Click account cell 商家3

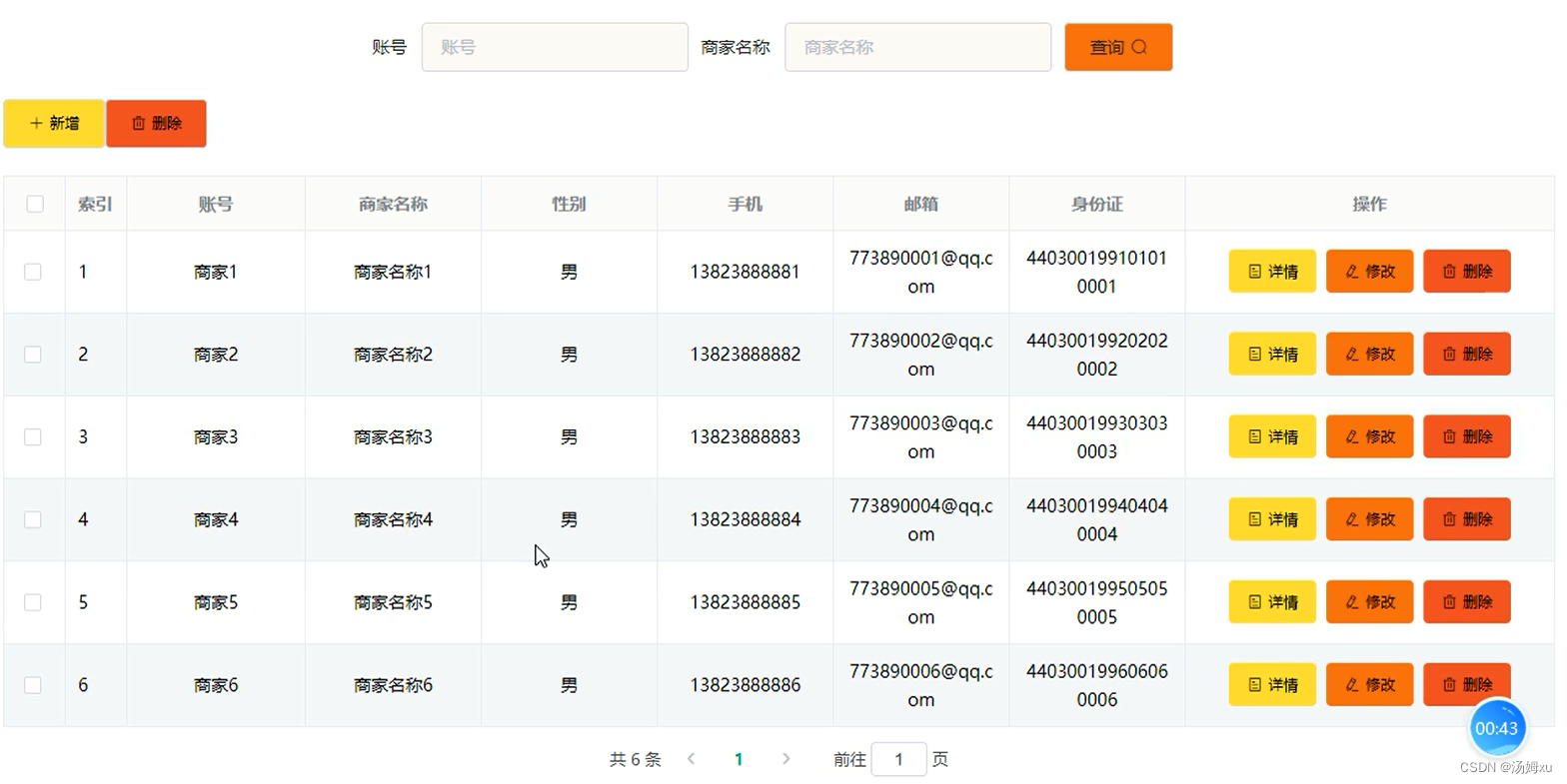coord(216,437)
